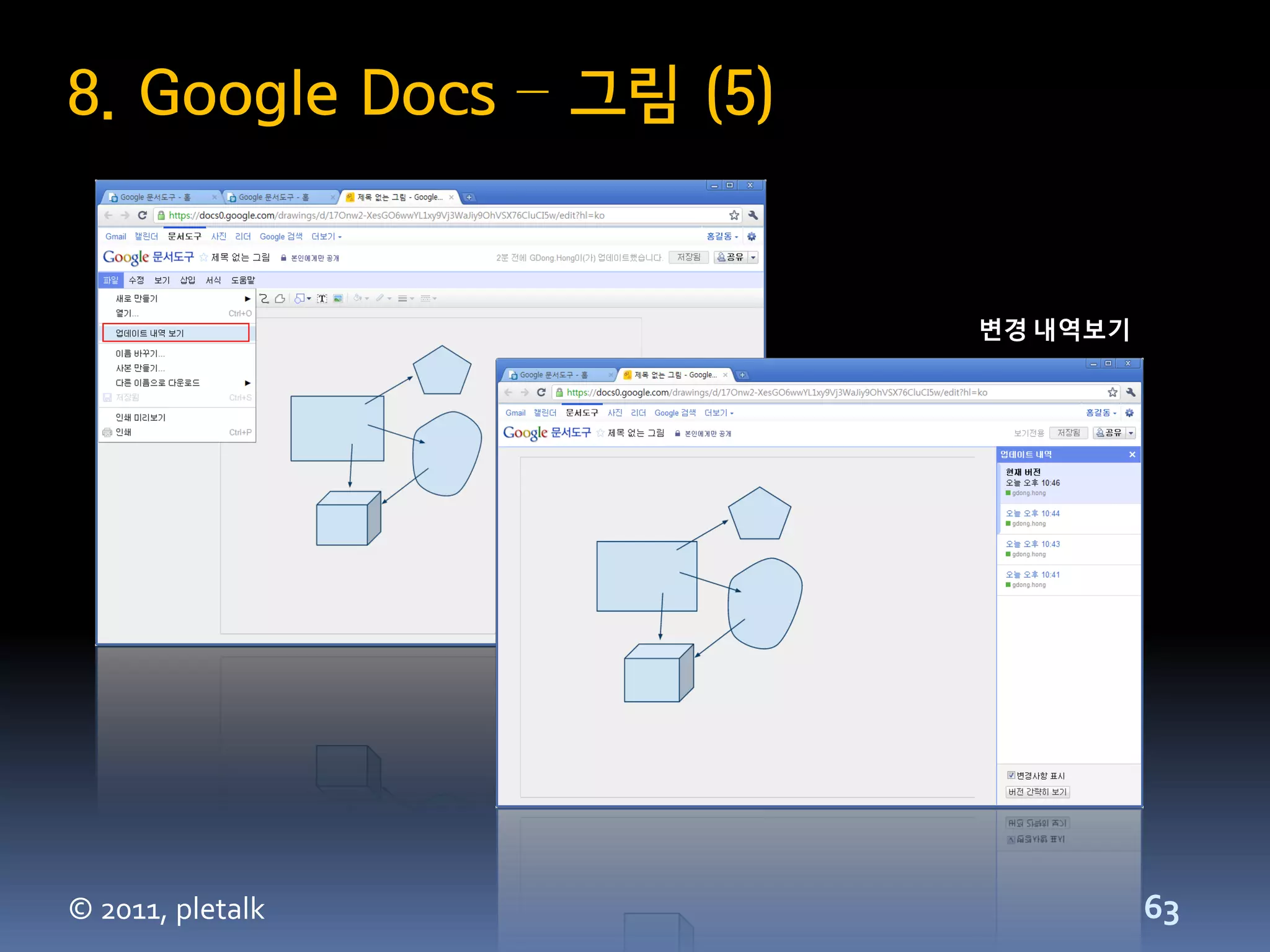Star the drawing title in front window
1270x952 pixels.
[600, 433]
